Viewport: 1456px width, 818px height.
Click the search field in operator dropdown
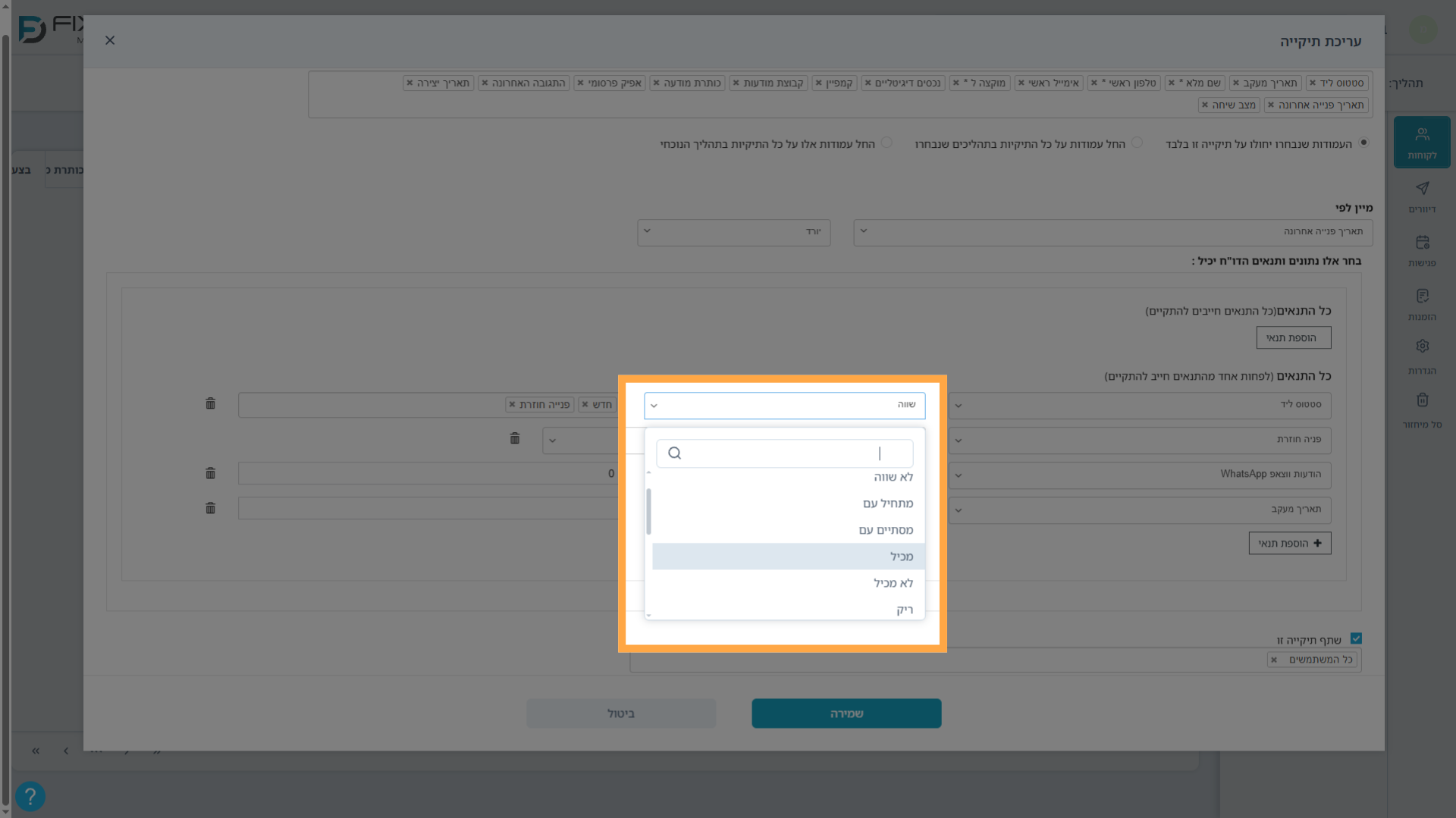(784, 453)
